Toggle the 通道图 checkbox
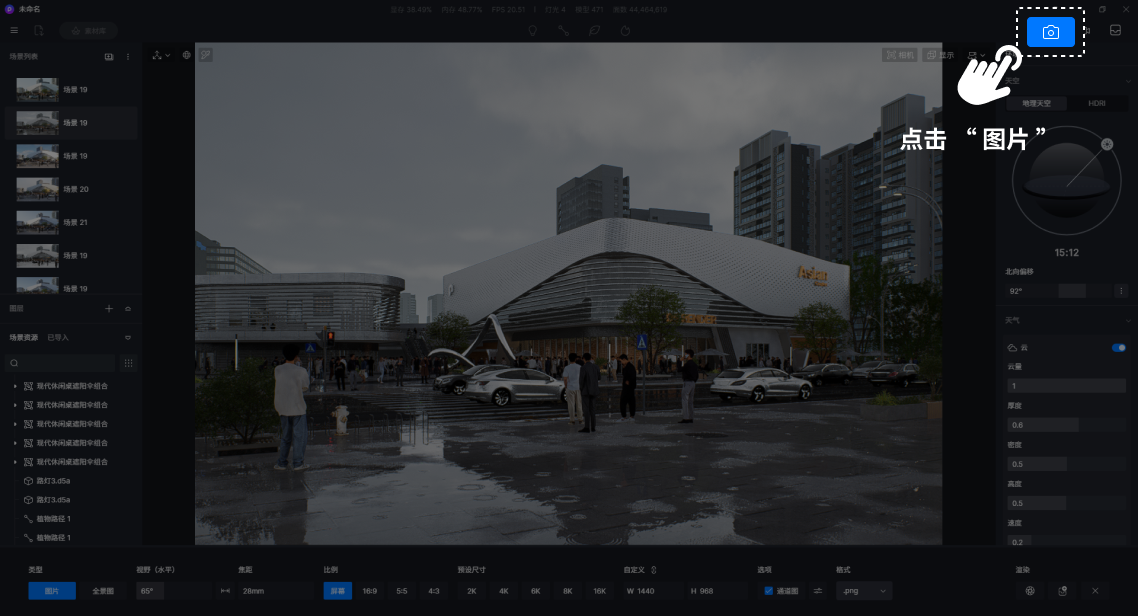Screen dimensions: 1138x616 click(768, 591)
